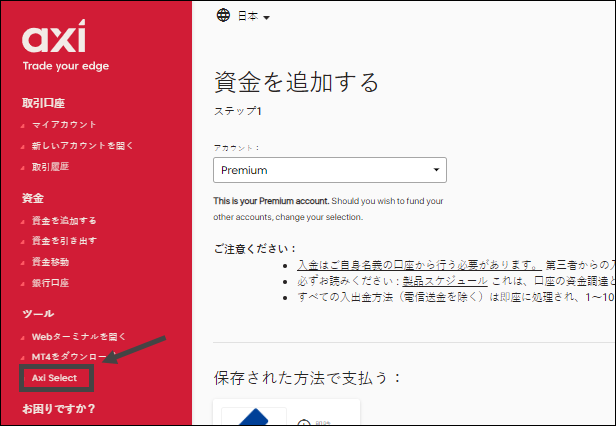The height and width of the screenshot is (426, 616).
Task: Expand the Premium account dropdown
Action: coord(330,170)
